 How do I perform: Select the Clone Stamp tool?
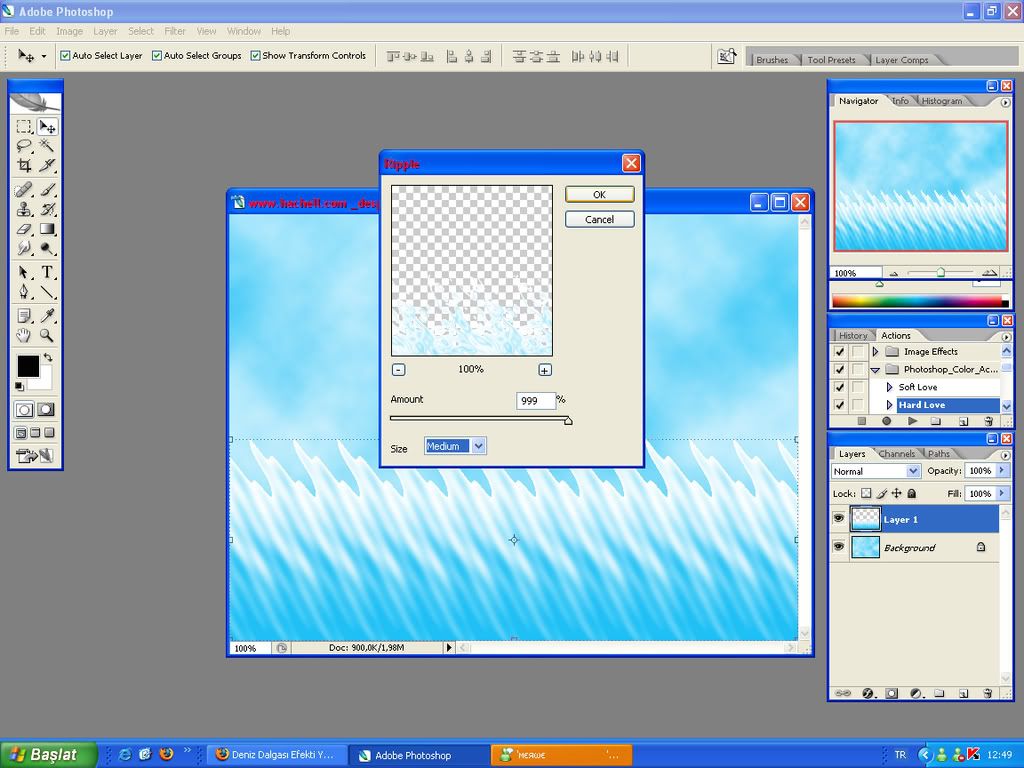point(24,210)
